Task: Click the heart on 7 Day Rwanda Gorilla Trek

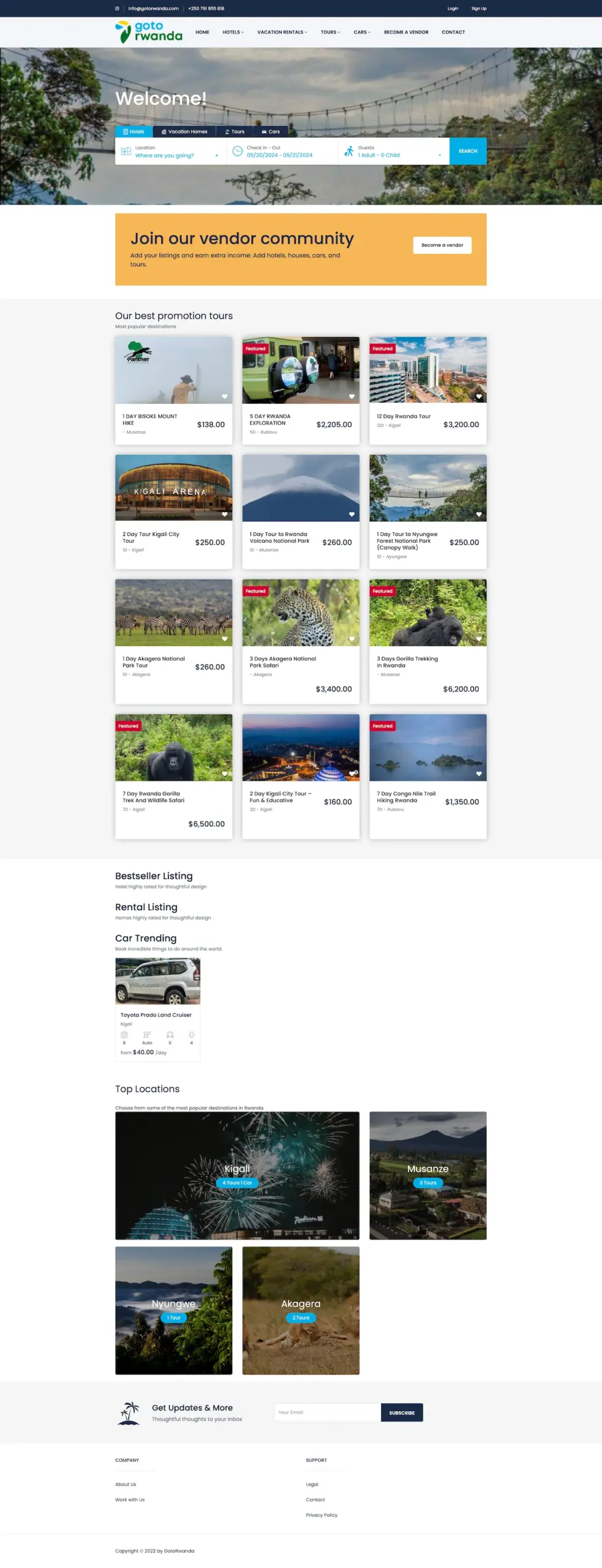Action: (x=225, y=774)
